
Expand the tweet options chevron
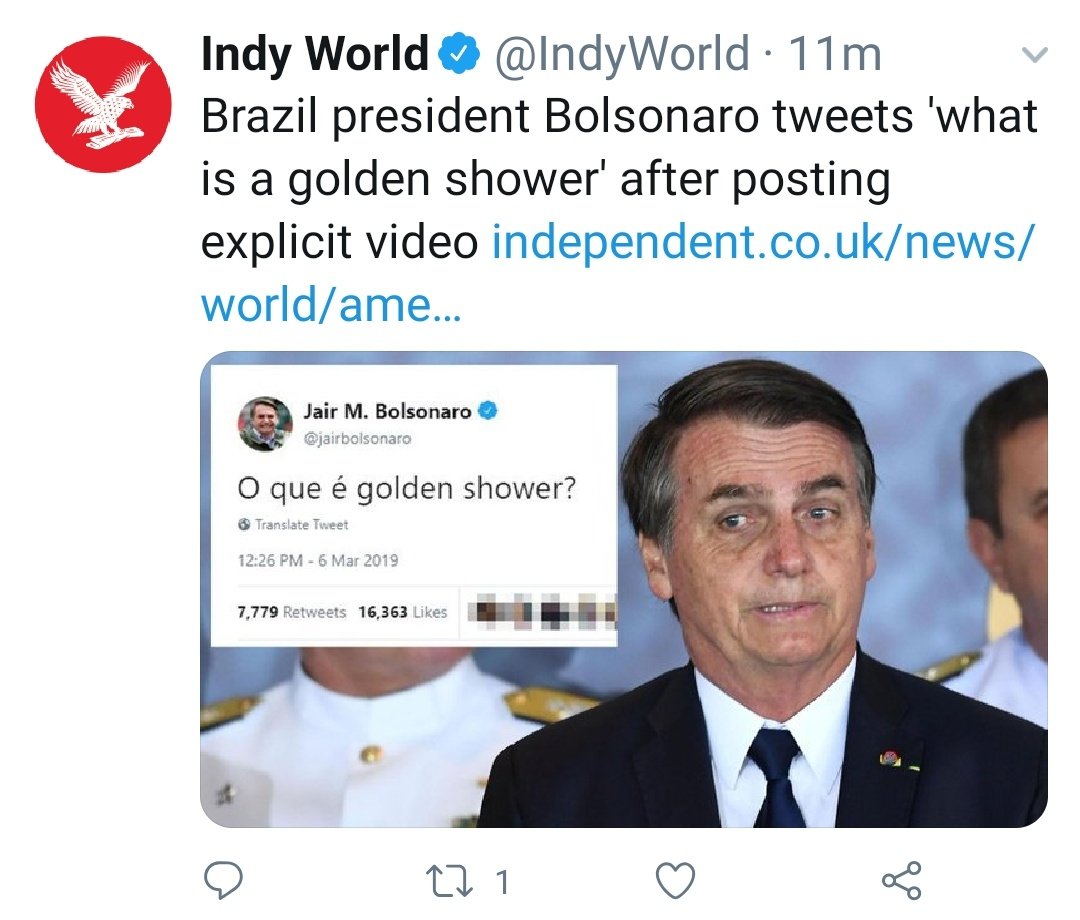pos(1035,54)
